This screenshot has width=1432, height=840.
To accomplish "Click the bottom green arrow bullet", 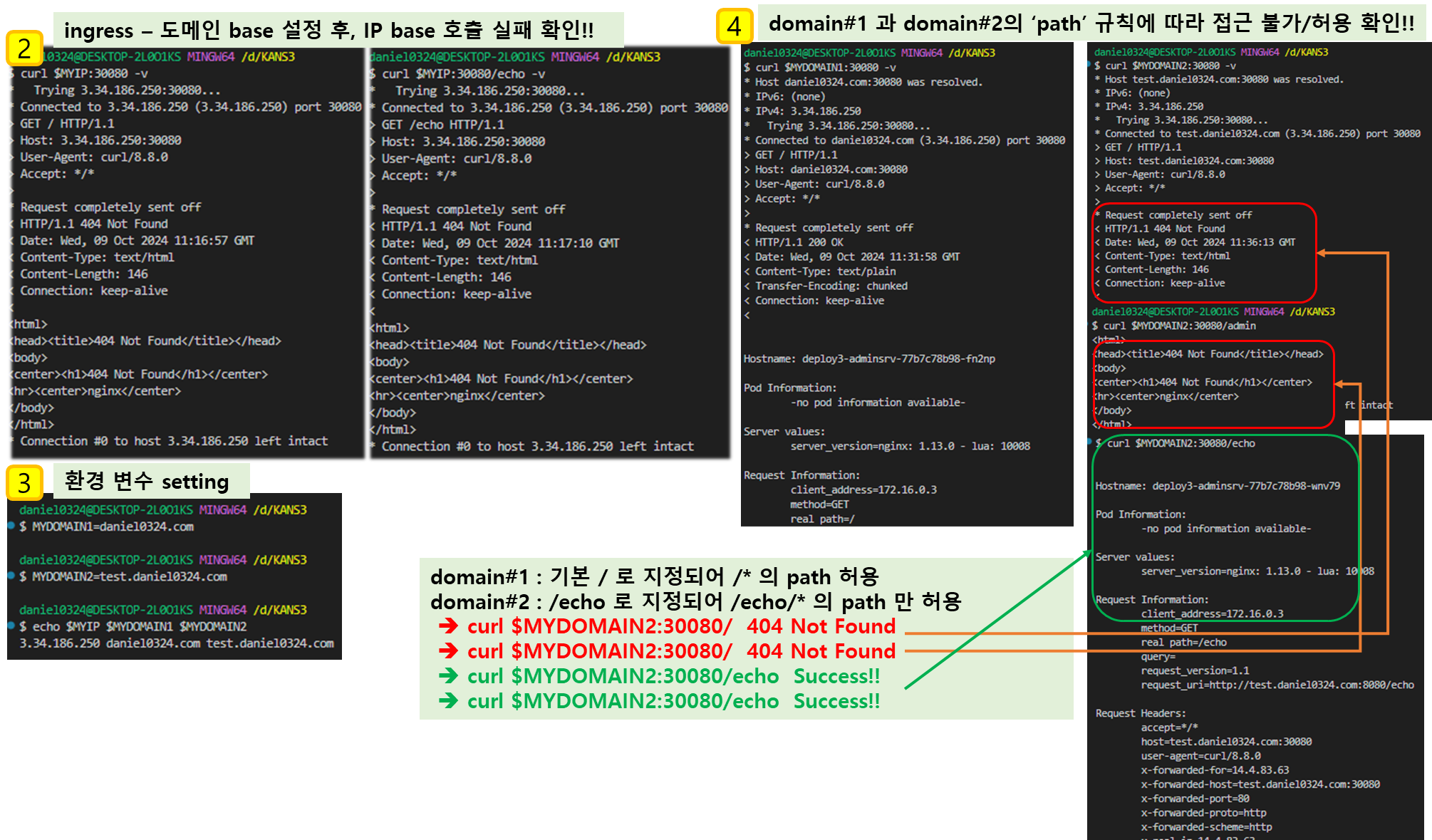I will point(448,701).
